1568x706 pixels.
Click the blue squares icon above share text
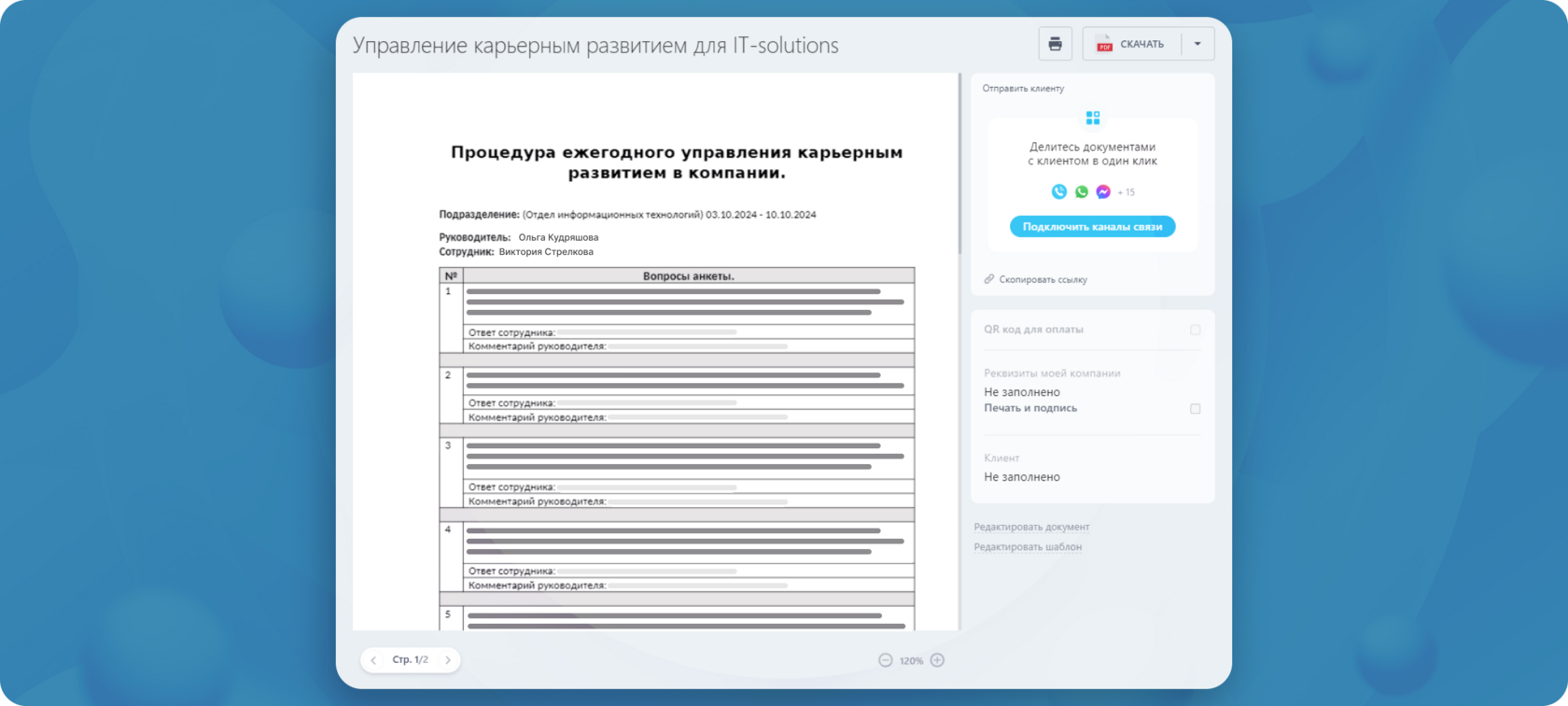(1093, 118)
